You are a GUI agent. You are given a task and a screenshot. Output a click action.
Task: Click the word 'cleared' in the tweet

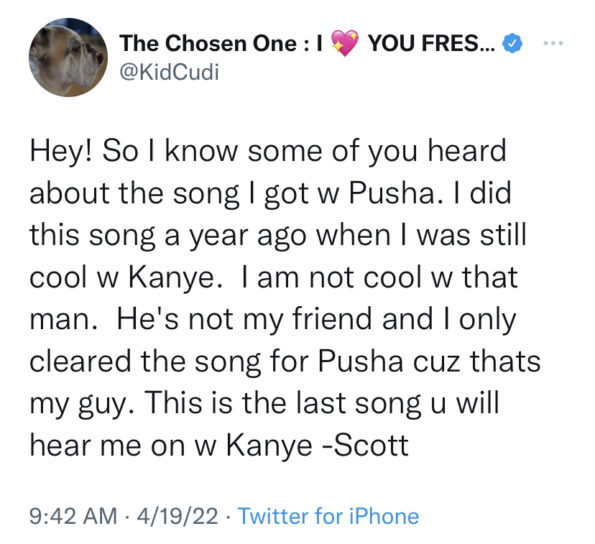tap(80, 361)
